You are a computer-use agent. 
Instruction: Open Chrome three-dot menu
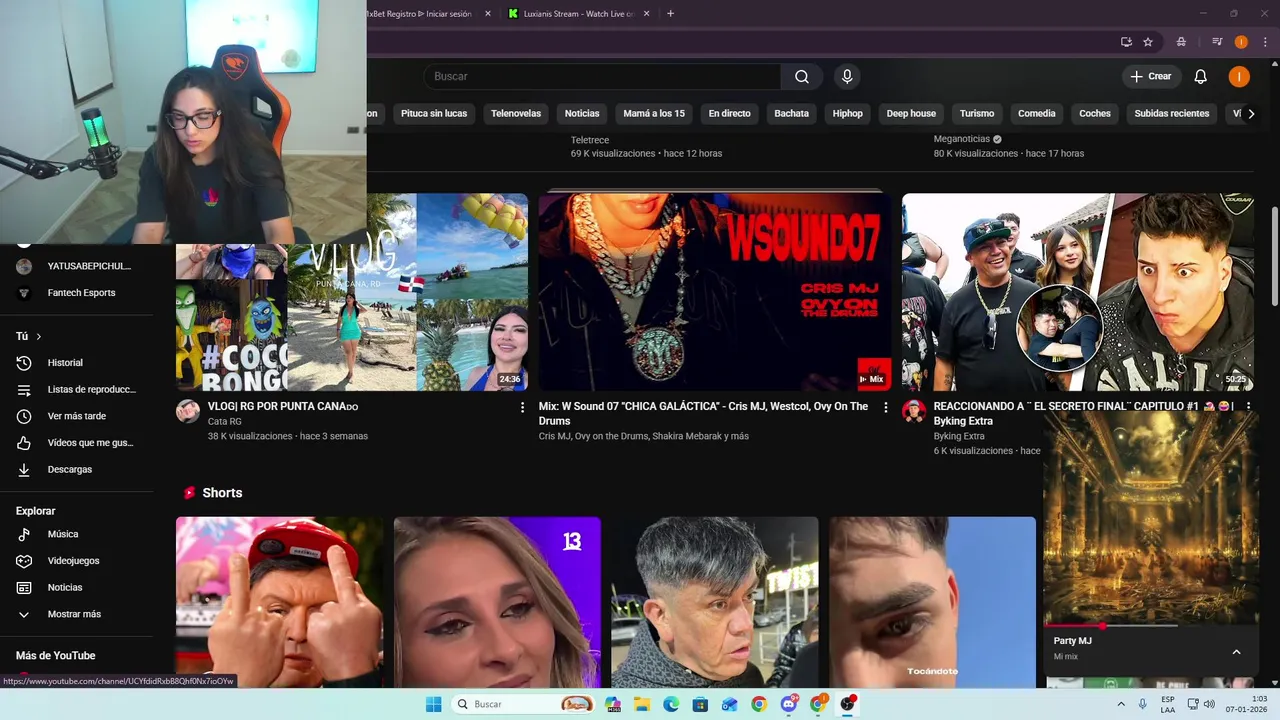(1265, 42)
